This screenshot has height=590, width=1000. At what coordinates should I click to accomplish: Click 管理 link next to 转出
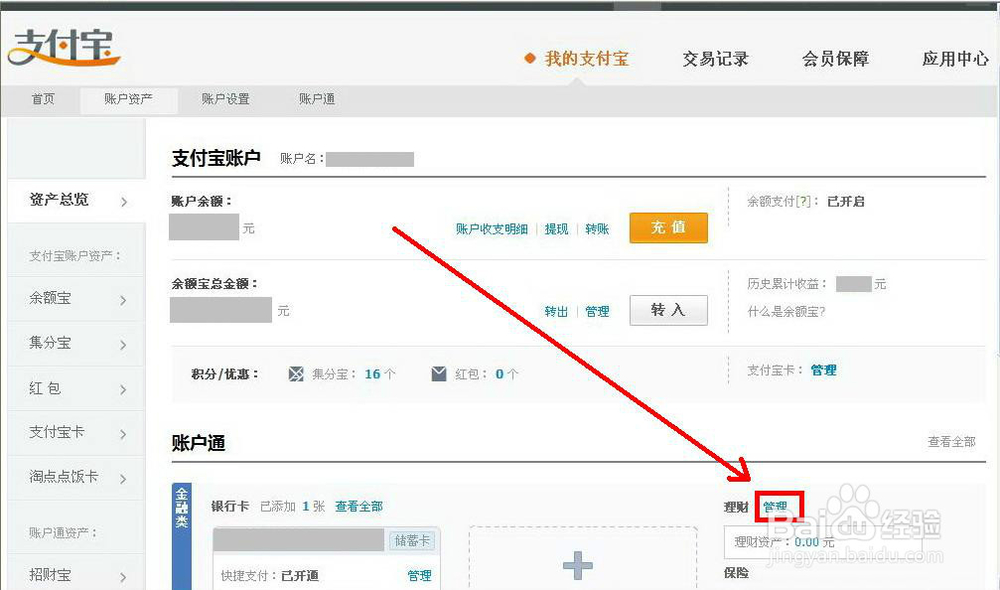point(597,311)
